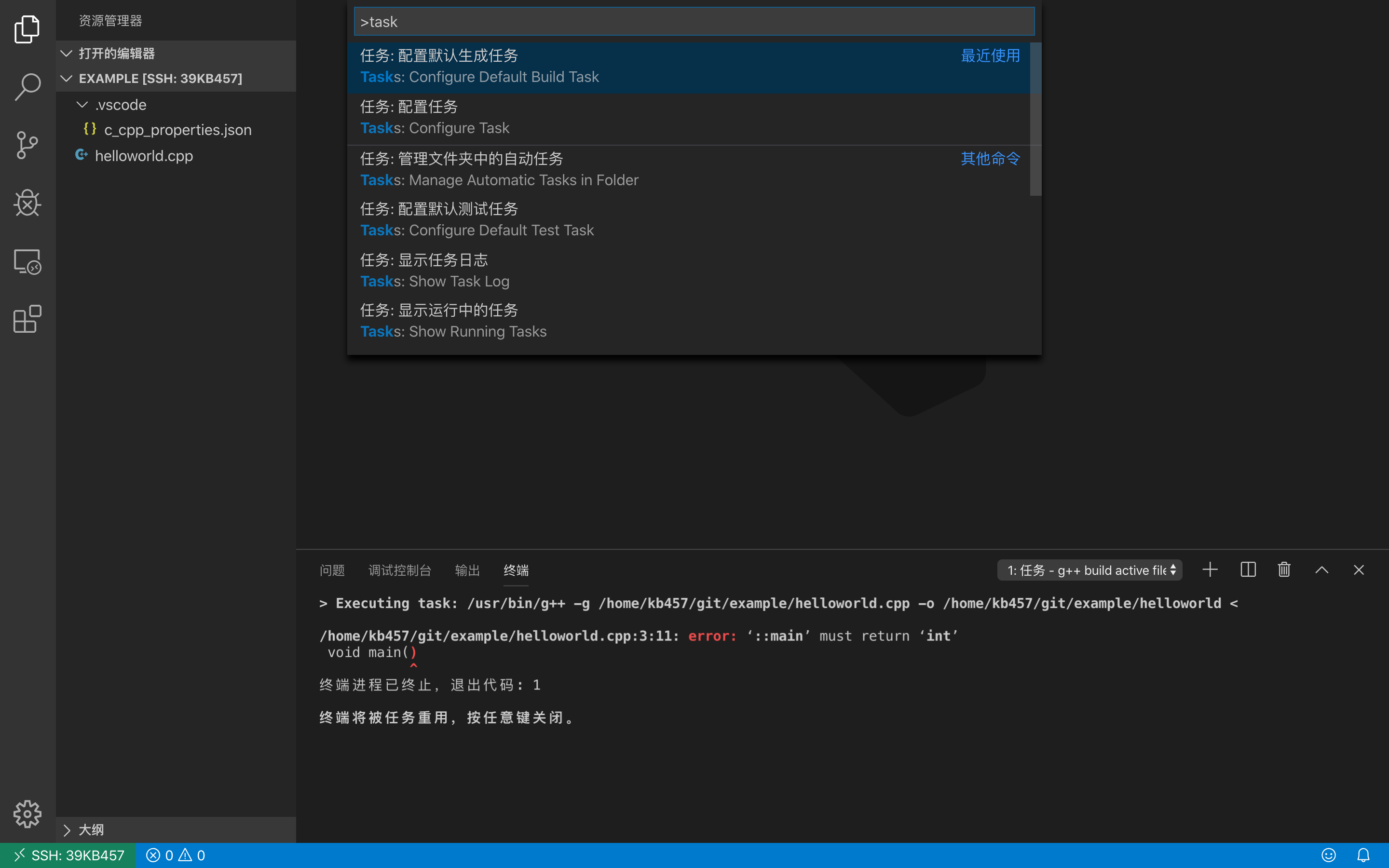Switch to the 输出 output tab
Viewport: 1389px width, 868px height.
467,570
